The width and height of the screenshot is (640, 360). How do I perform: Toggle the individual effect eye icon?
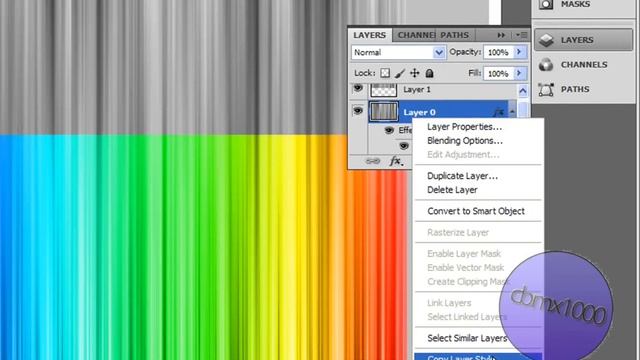tap(404, 146)
